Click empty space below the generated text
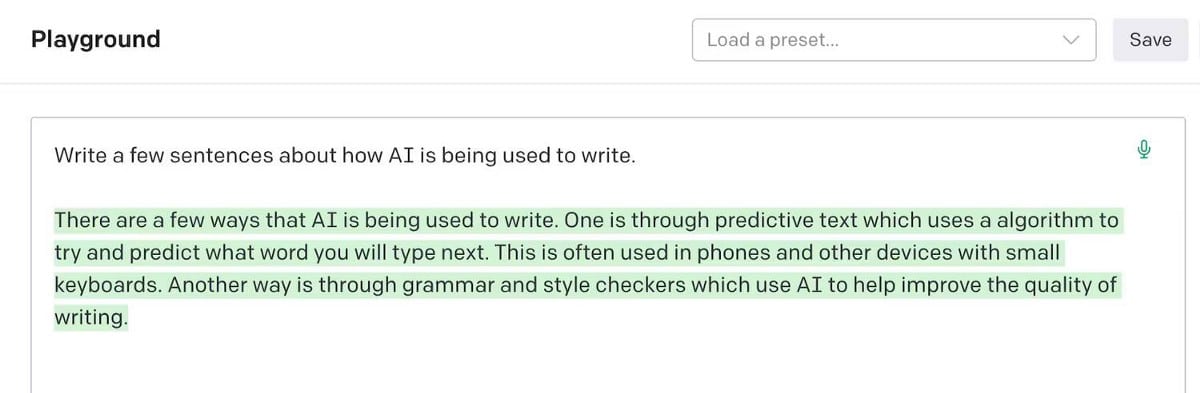 (x=600, y=365)
